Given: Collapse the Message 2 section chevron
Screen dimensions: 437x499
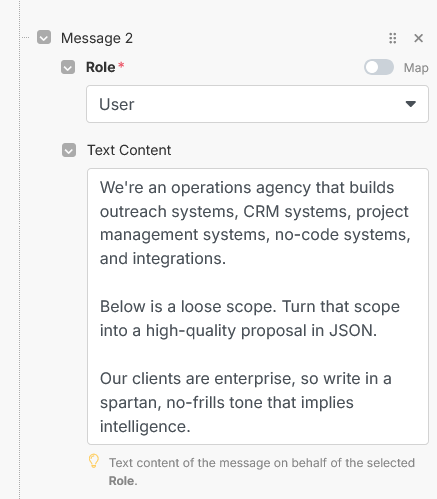Looking at the screenshot, I should pos(44,37).
